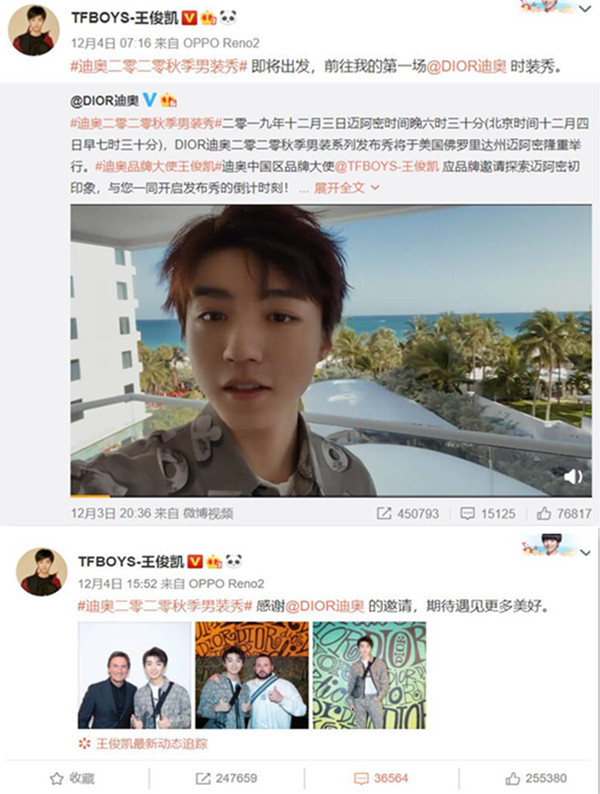Like the quoted Dior post with 76817
The width and height of the screenshot is (600, 794).
tap(564, 513)
